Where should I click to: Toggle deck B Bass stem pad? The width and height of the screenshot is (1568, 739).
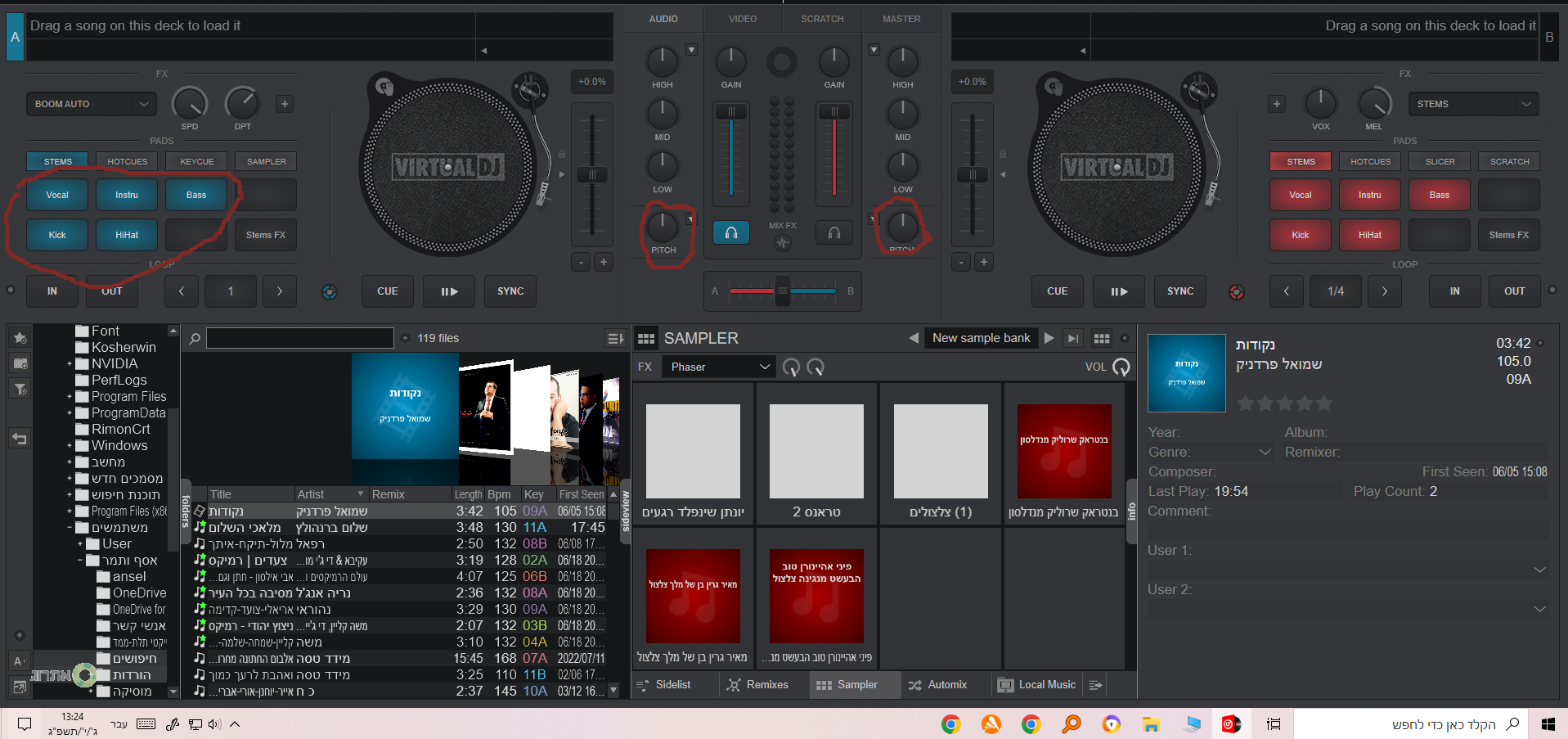[x=1440, y=195]
